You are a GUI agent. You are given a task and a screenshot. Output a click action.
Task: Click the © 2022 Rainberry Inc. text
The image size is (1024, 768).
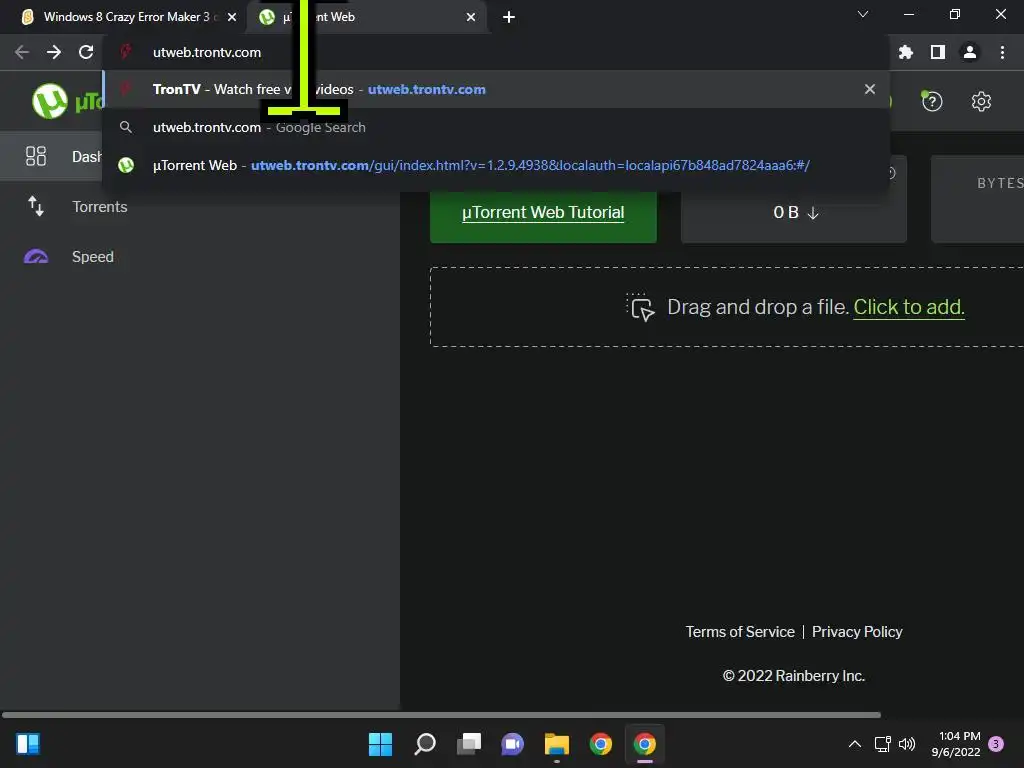tap(793, 676)
